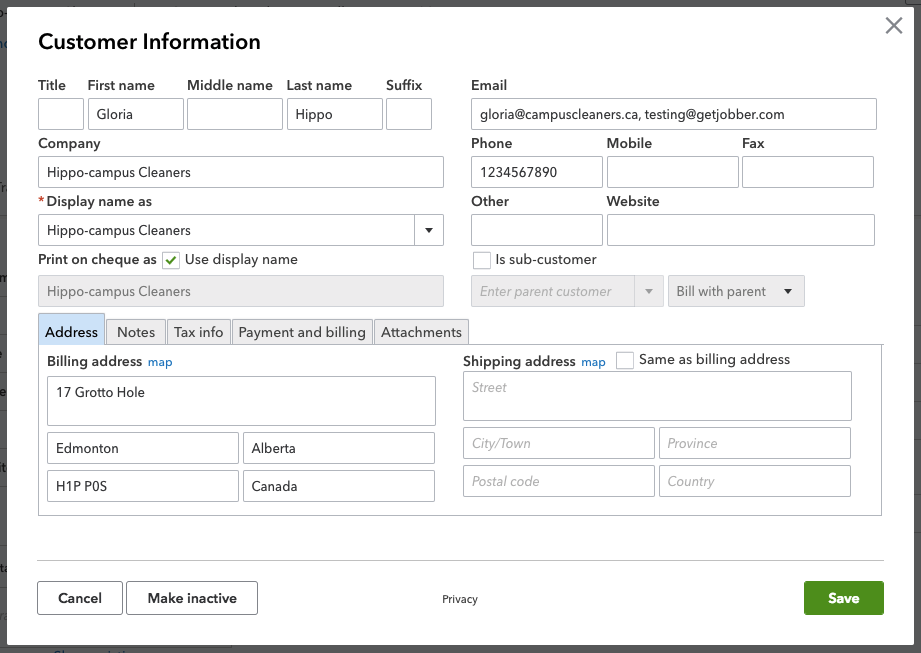The width and height of the screenshot is (921, 653).
Task: Click the Shipping address Street field
Action: point(657,396)
